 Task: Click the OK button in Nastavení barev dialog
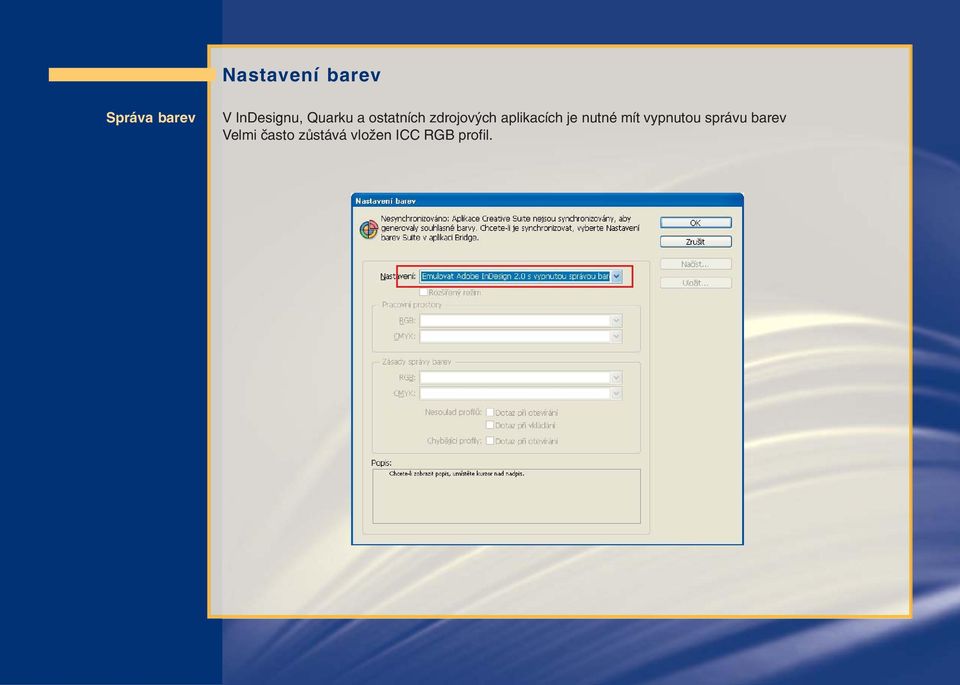pyautogui.click(x=696, y=223)
